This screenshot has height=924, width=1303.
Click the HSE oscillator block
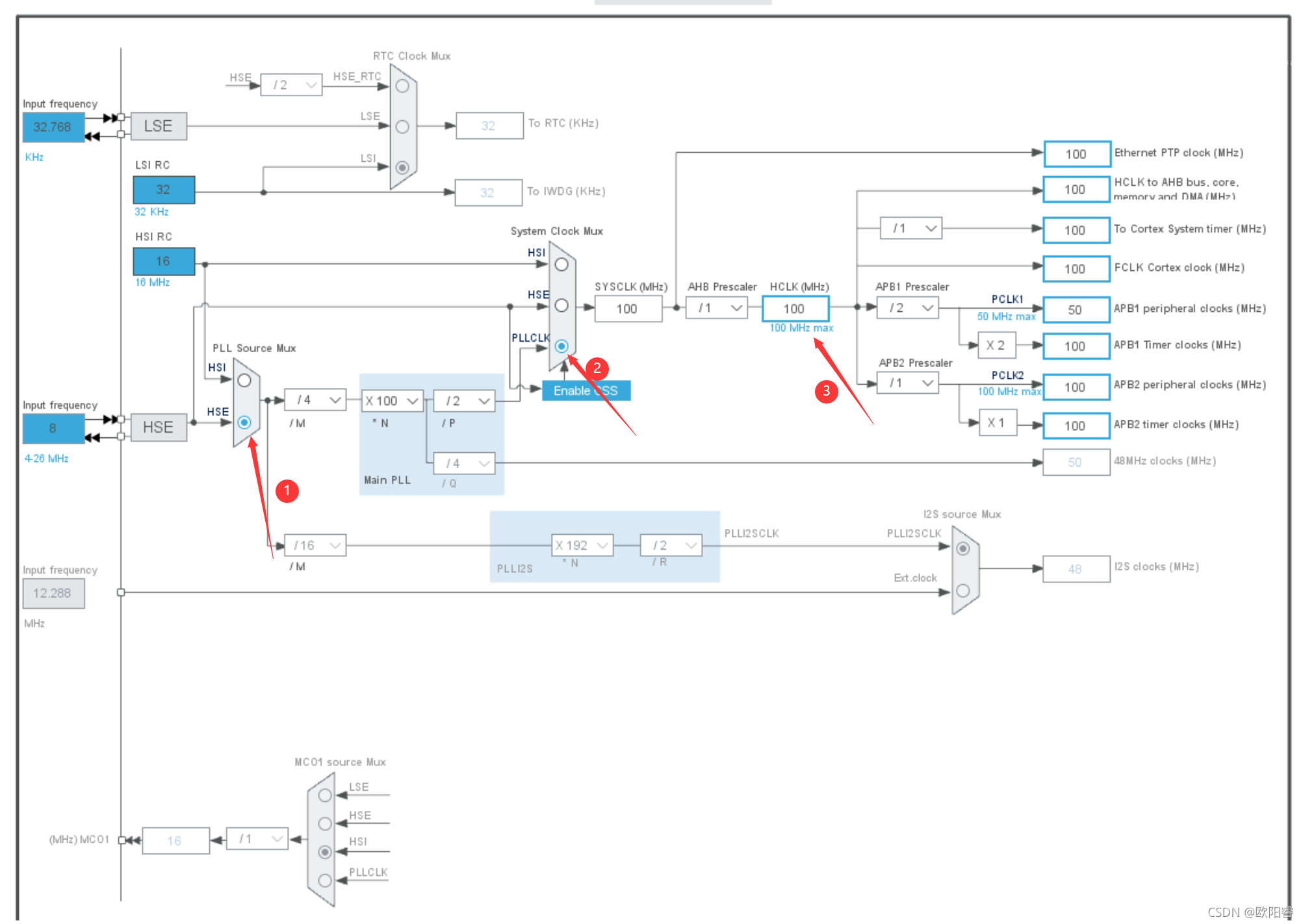coord(159,428)
